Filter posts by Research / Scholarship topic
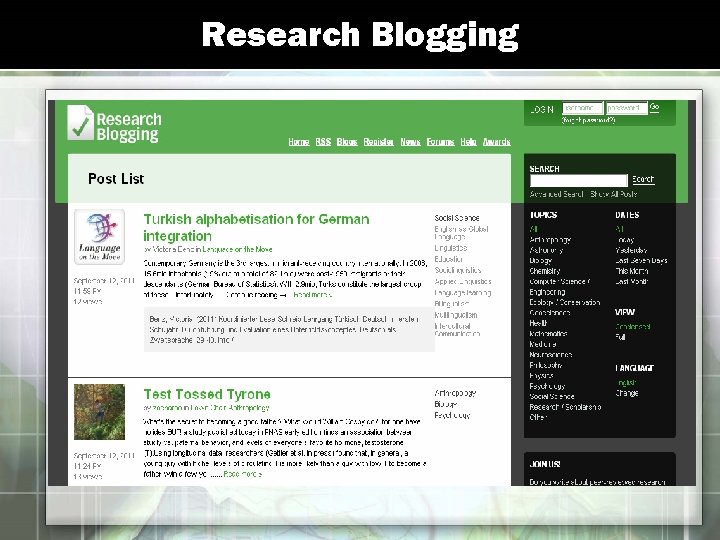The image size is (720, 540). 565,407
